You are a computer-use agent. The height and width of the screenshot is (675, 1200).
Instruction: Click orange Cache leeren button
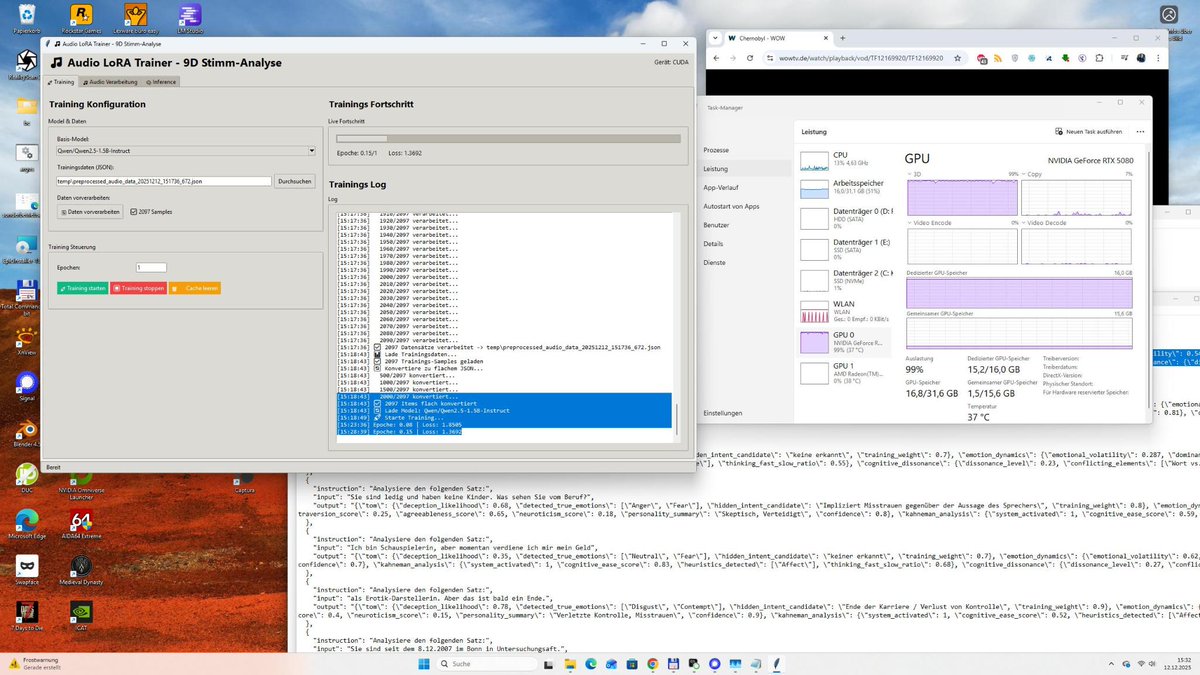point(195,288)
